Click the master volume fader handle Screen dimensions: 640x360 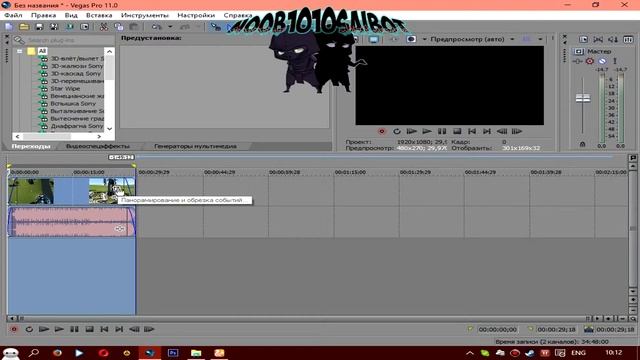click(x=583, y=98)
